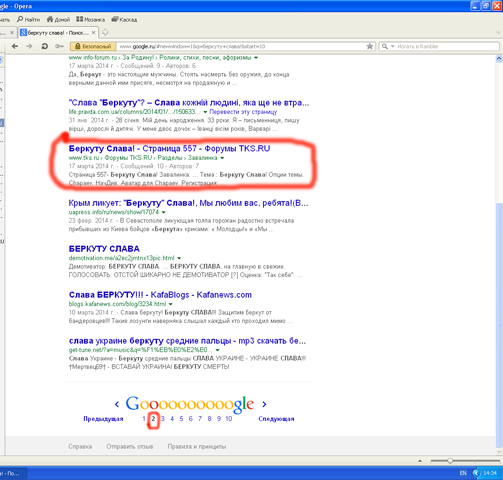Open the Домой home toolbar button
503x480 pixels.
pos(58,19)
